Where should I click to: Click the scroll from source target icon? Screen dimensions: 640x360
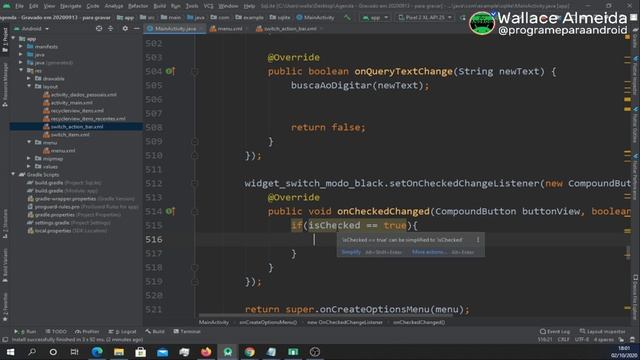[x=99, y=29]
